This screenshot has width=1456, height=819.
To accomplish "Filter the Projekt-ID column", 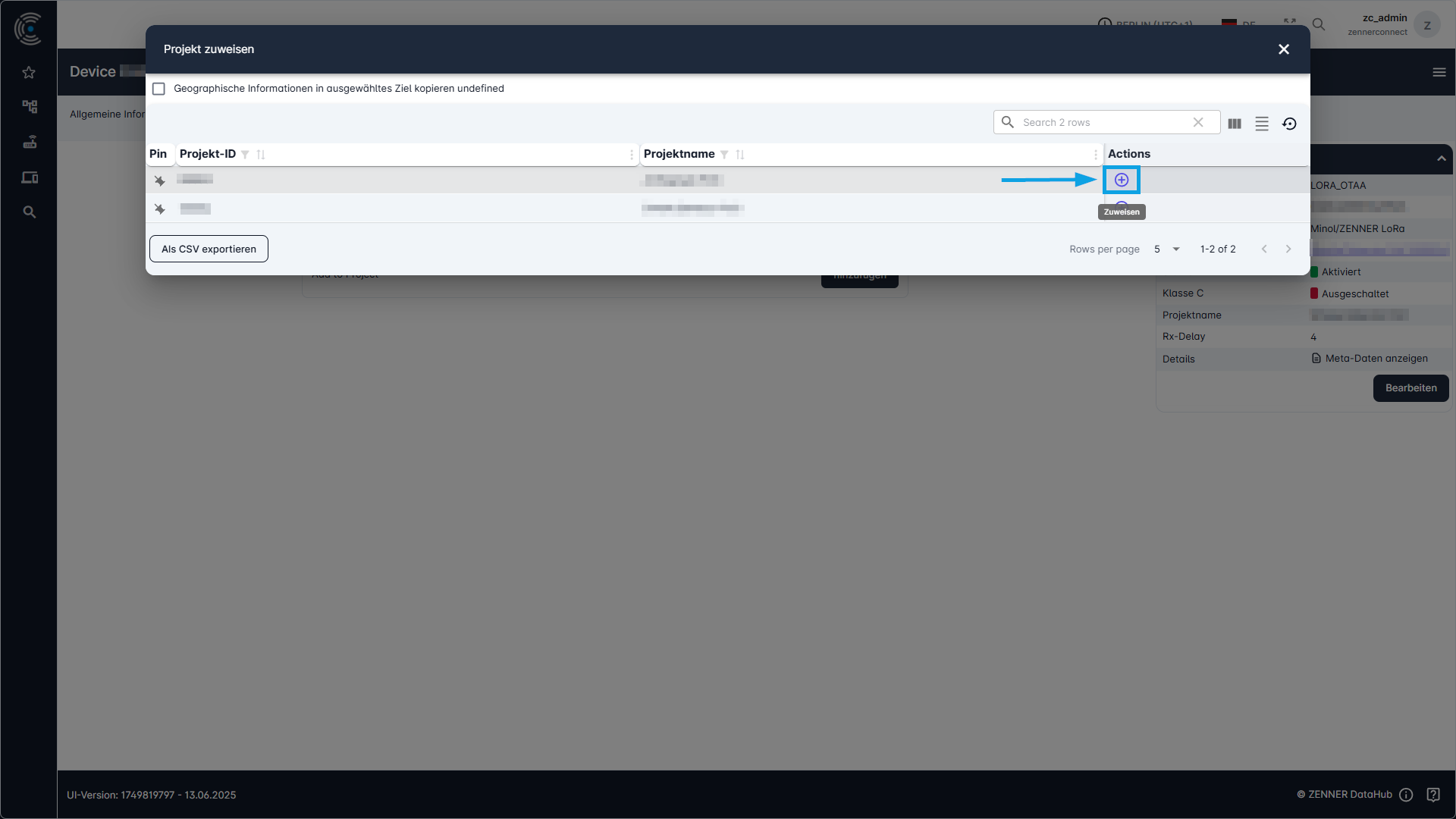I will [x=245, y=155].
